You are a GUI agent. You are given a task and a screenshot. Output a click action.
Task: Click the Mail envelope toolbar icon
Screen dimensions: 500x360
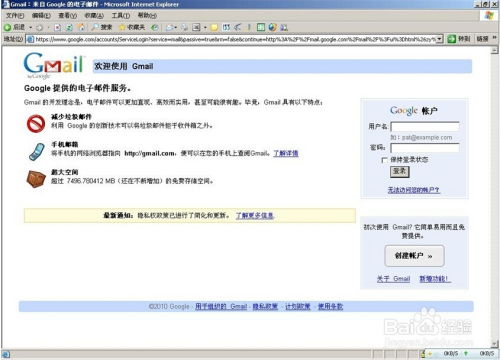coord(169,28)
